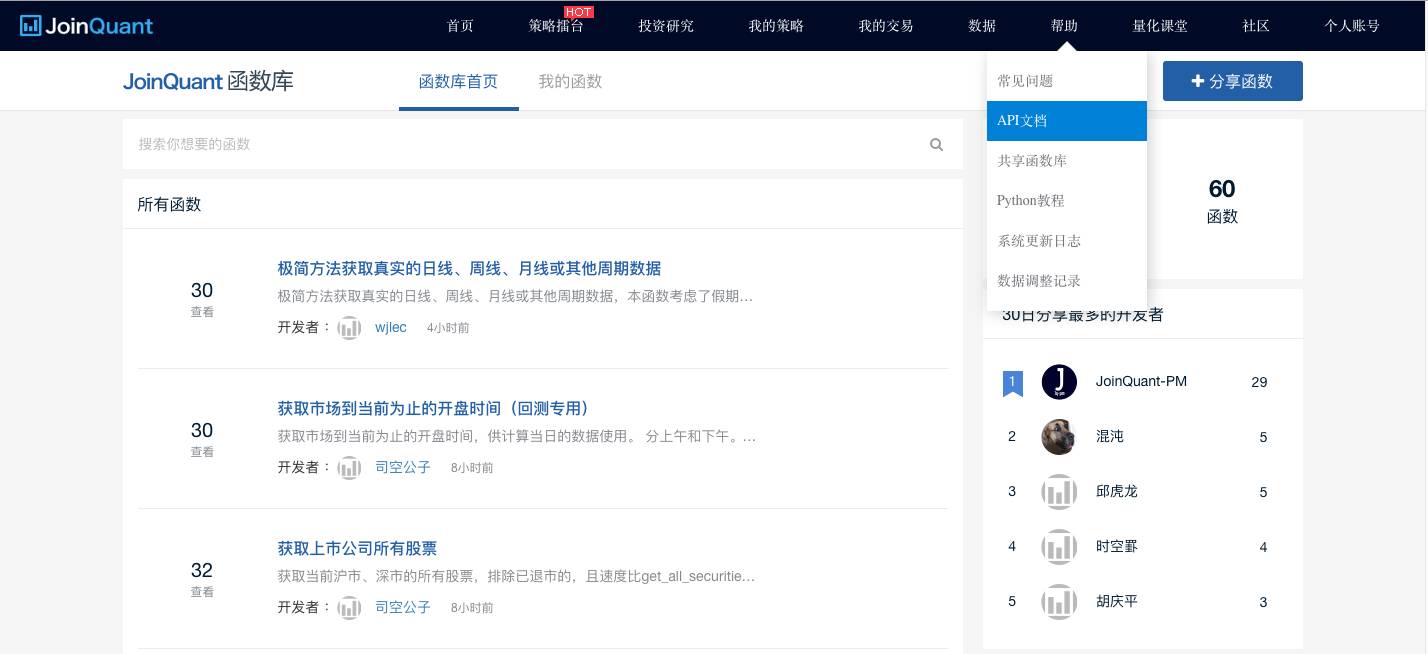Click JoinQuant-PM's share count 29
Image resolution: width=1428 pixels, height=654 pixels.
pos(1259,382)
